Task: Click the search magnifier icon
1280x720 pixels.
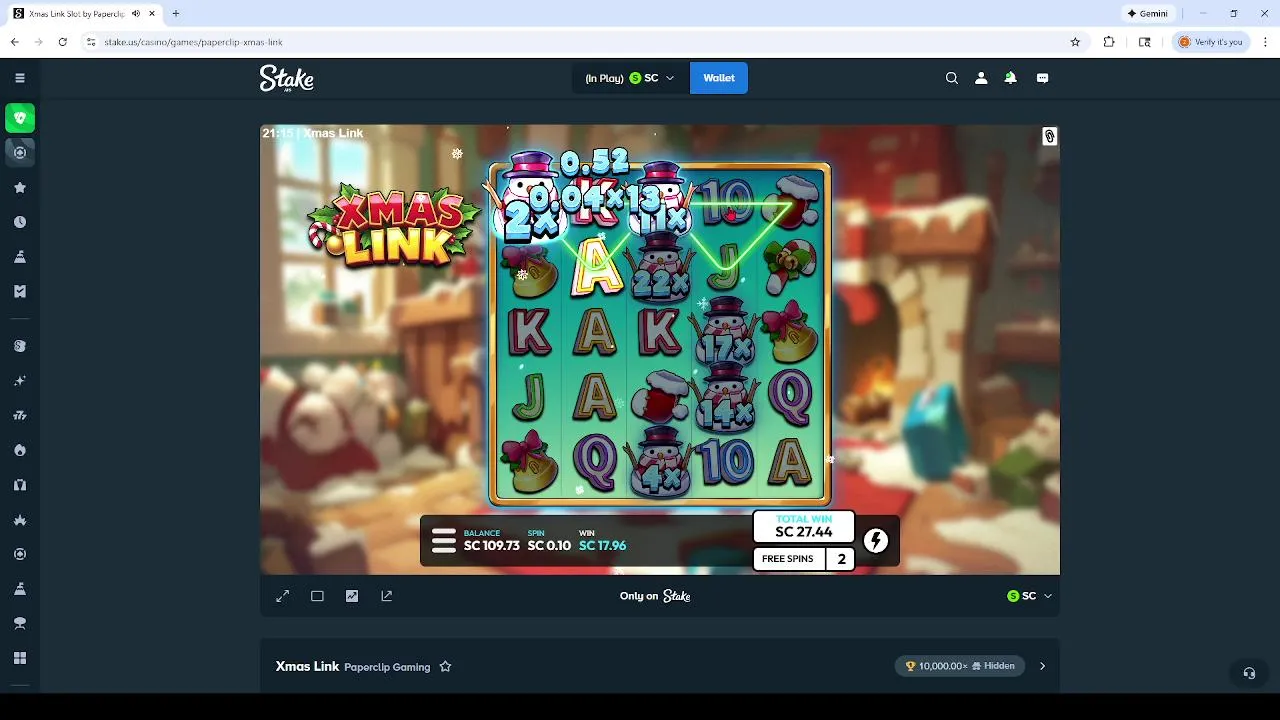Action: pos(952,78)
